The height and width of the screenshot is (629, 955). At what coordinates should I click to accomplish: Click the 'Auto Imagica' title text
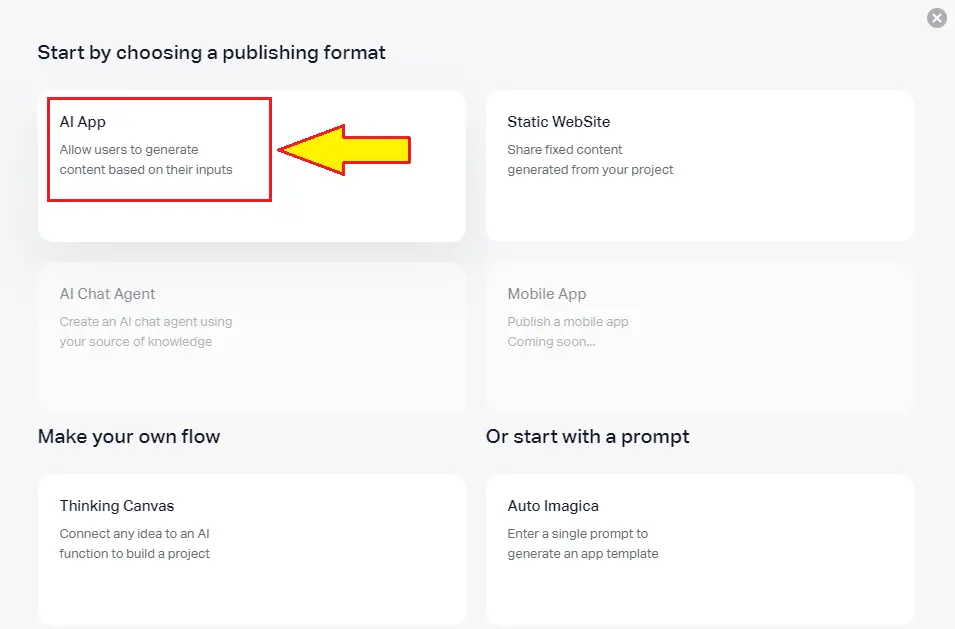point(553,506)
